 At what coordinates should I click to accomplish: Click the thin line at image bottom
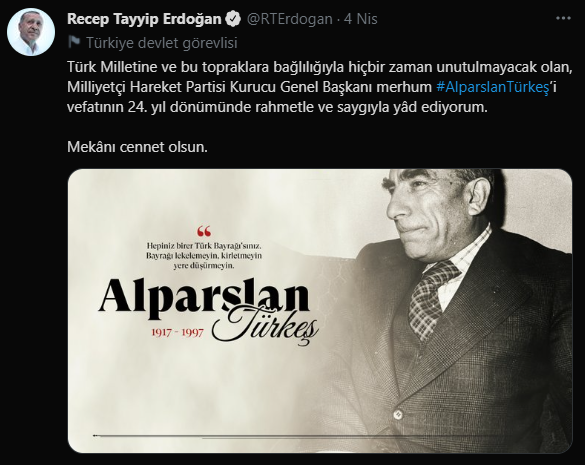[295, 436]
